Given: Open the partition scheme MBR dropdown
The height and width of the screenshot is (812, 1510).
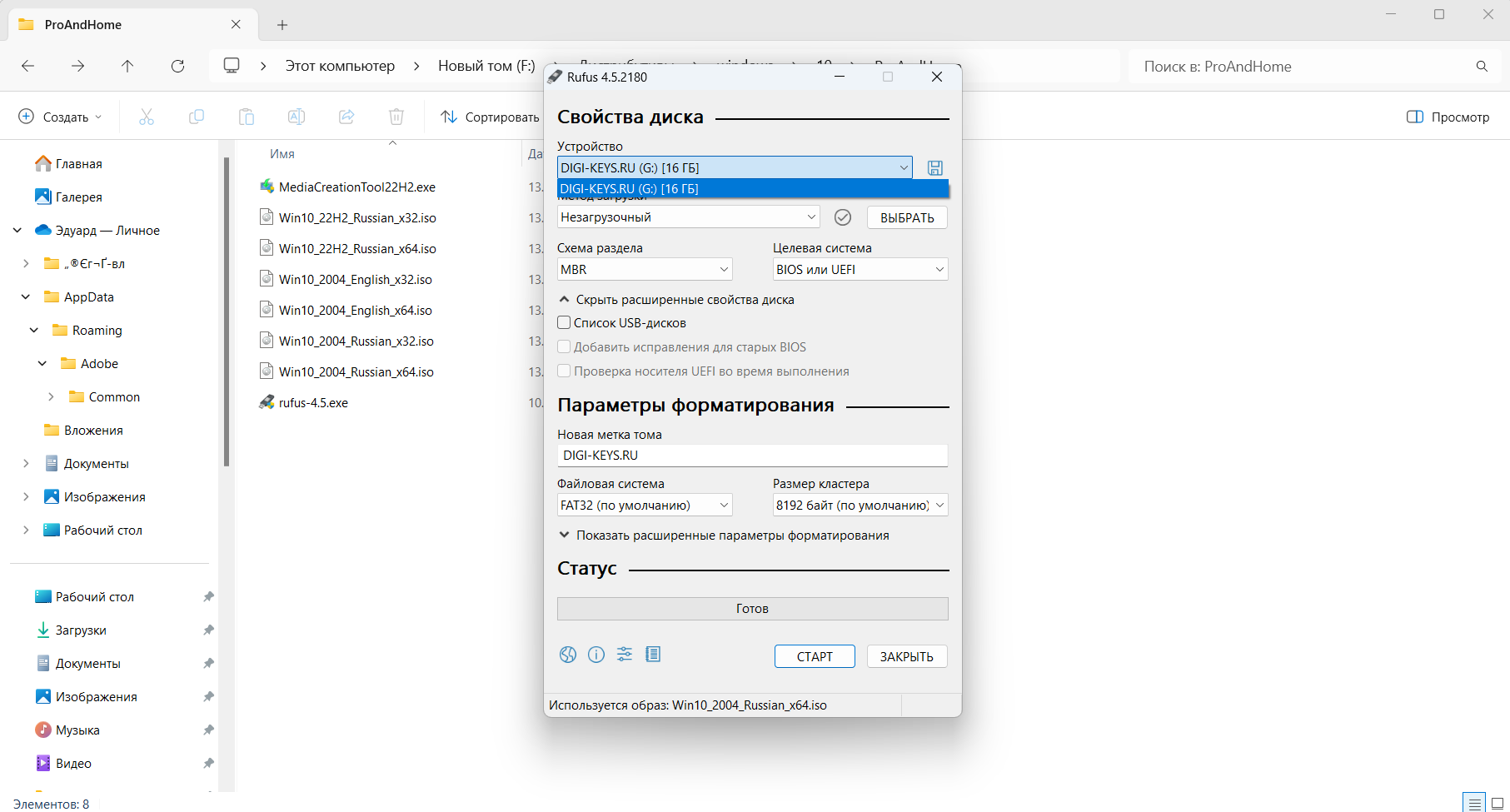Looking at the screenshot, I should (645, 270).
